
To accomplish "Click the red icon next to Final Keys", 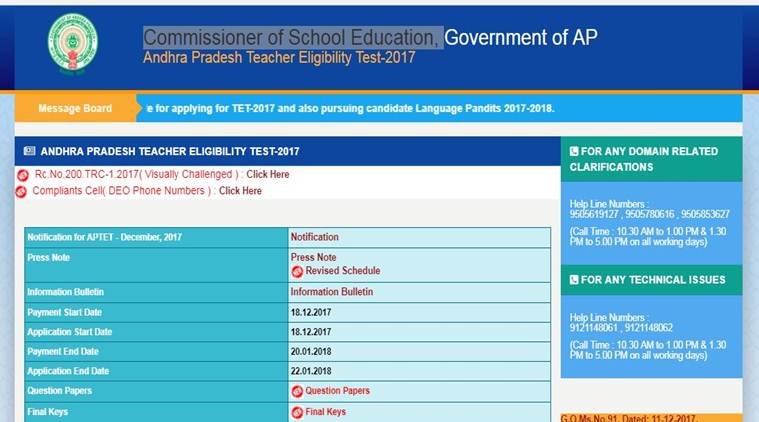I will (x=297, y=412).
